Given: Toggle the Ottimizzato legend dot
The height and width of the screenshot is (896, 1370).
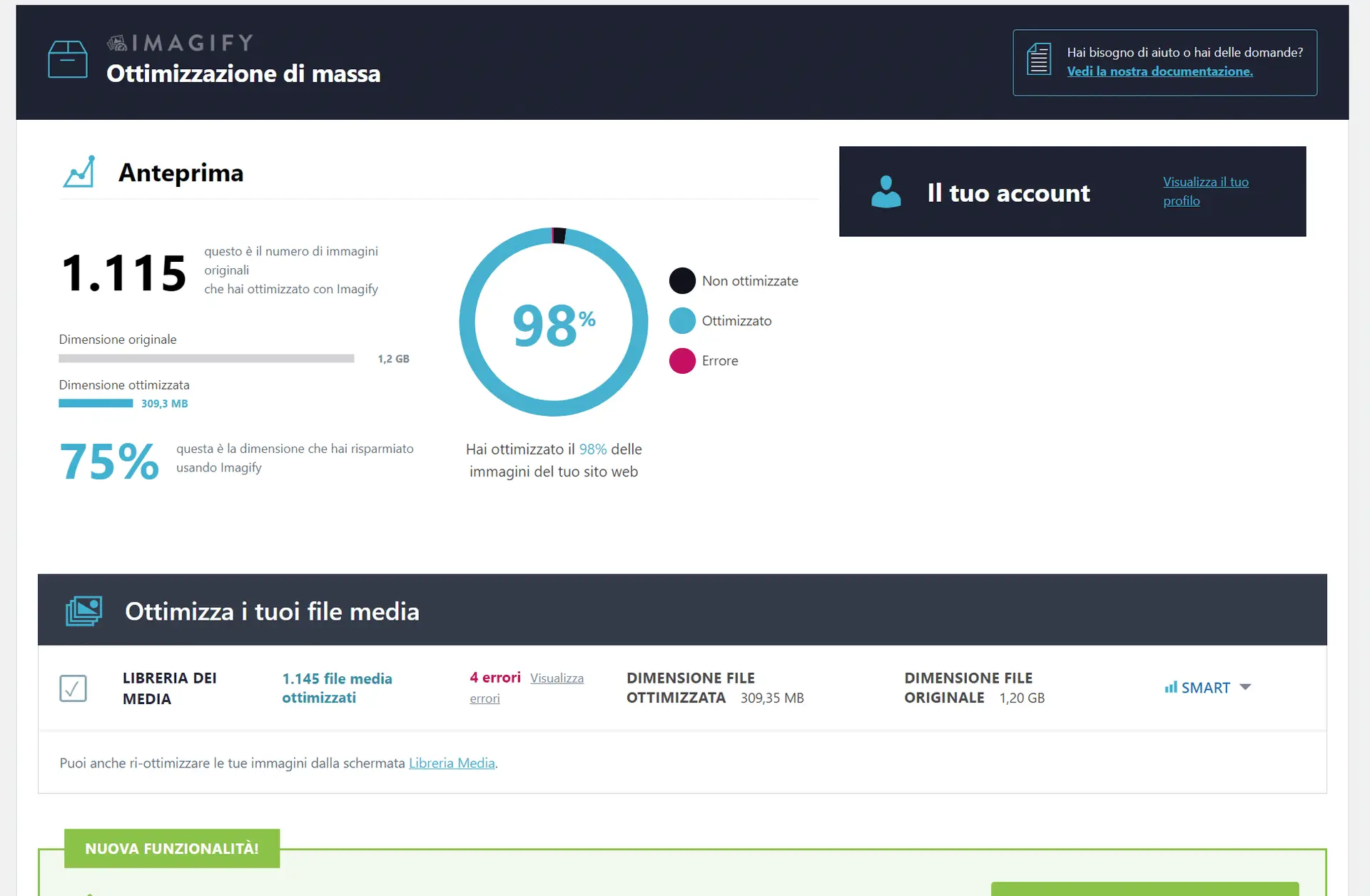Looking at the screenshot, I should pyautogui.click(x=682, y=320).
